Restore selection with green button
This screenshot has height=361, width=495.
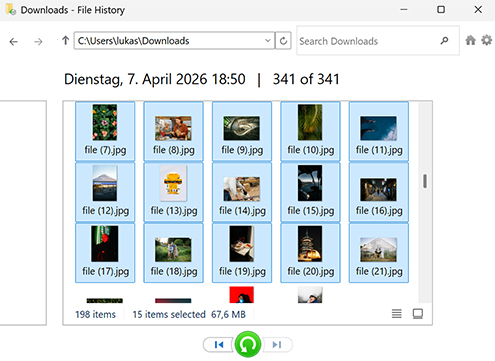[248, 344]
